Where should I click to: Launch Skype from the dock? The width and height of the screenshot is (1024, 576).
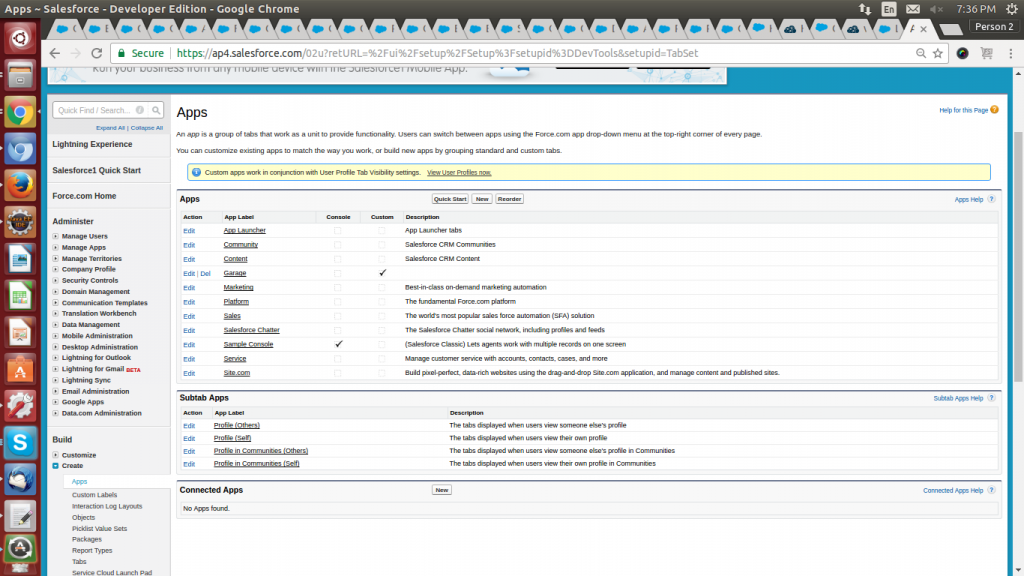[20, 440]
